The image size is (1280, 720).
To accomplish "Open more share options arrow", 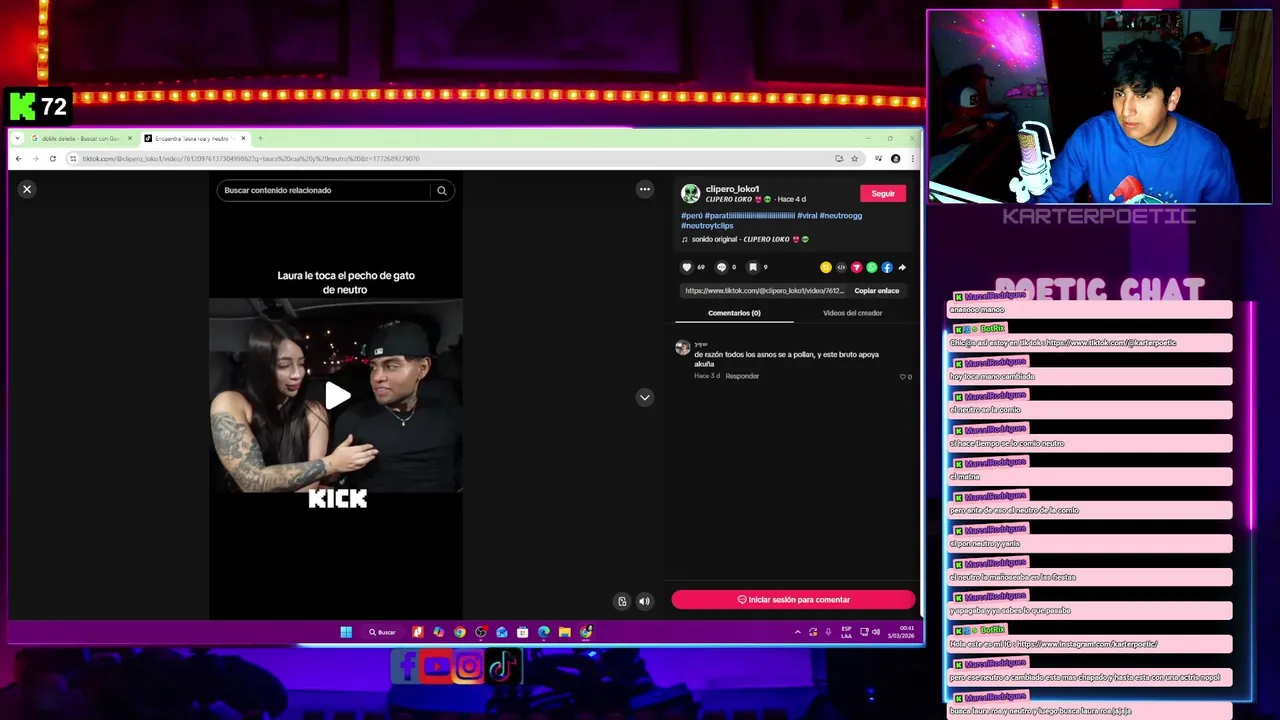I will (x=902, y=267).
